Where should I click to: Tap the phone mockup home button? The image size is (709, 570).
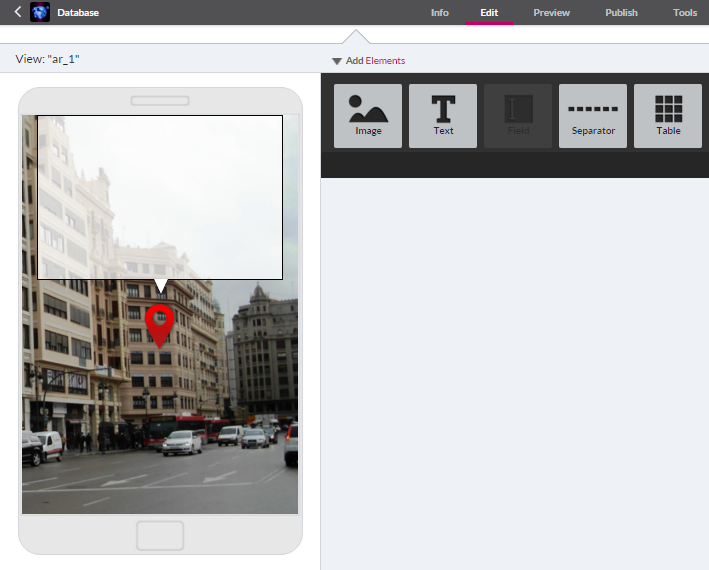click(160, 536)
